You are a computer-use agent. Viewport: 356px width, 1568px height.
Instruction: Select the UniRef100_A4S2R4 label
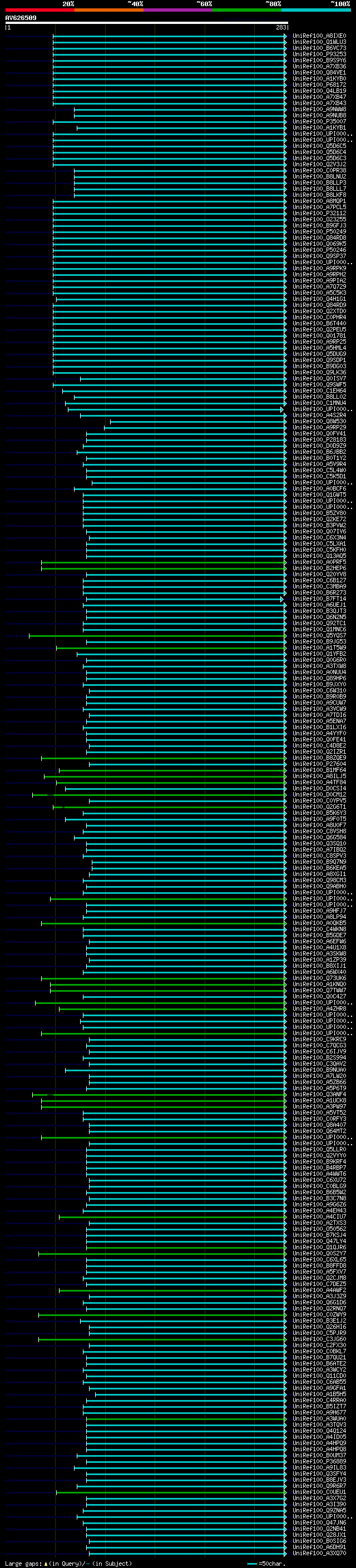319,415
